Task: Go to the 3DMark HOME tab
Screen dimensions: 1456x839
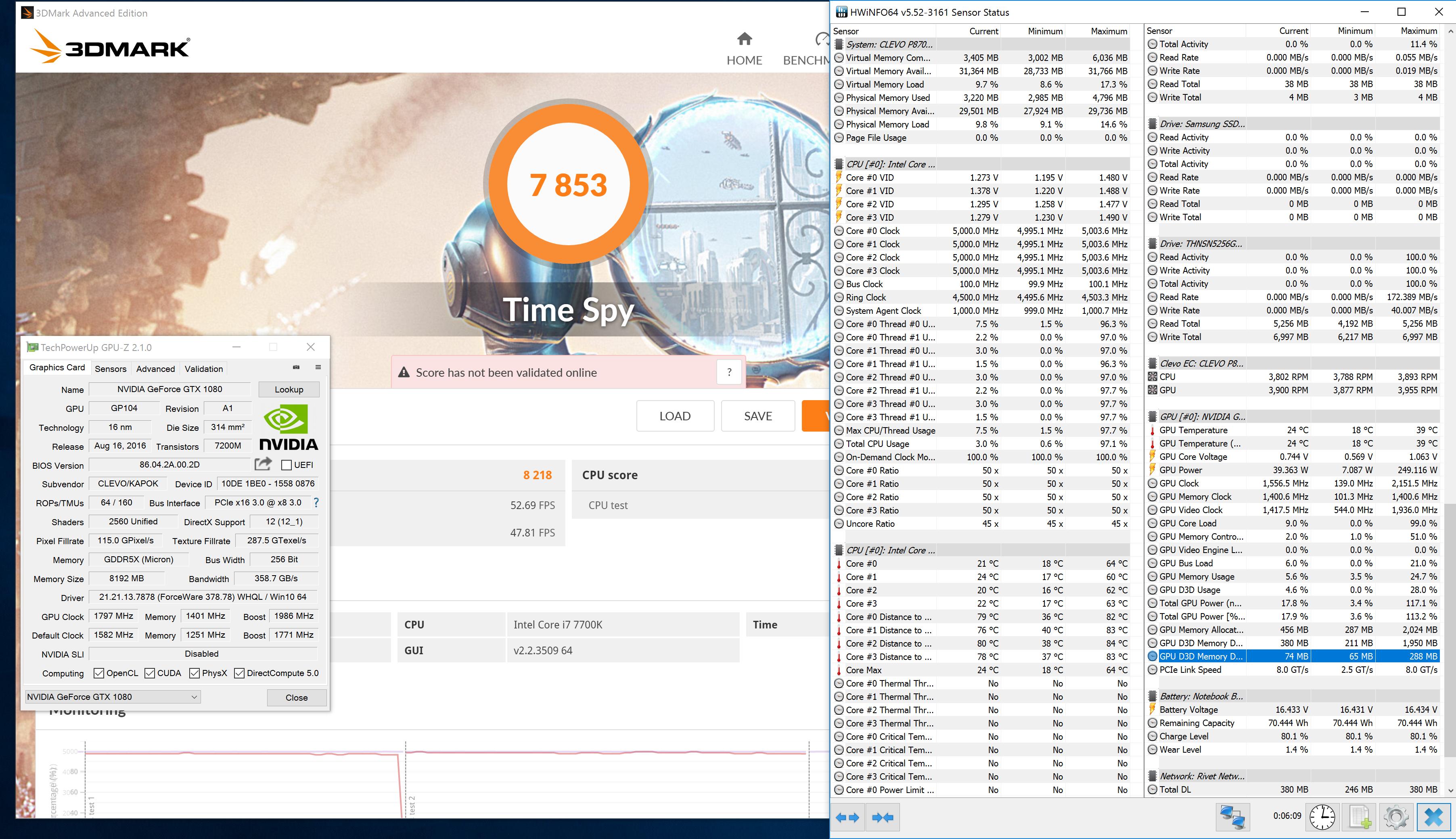Action: point(744,49)
